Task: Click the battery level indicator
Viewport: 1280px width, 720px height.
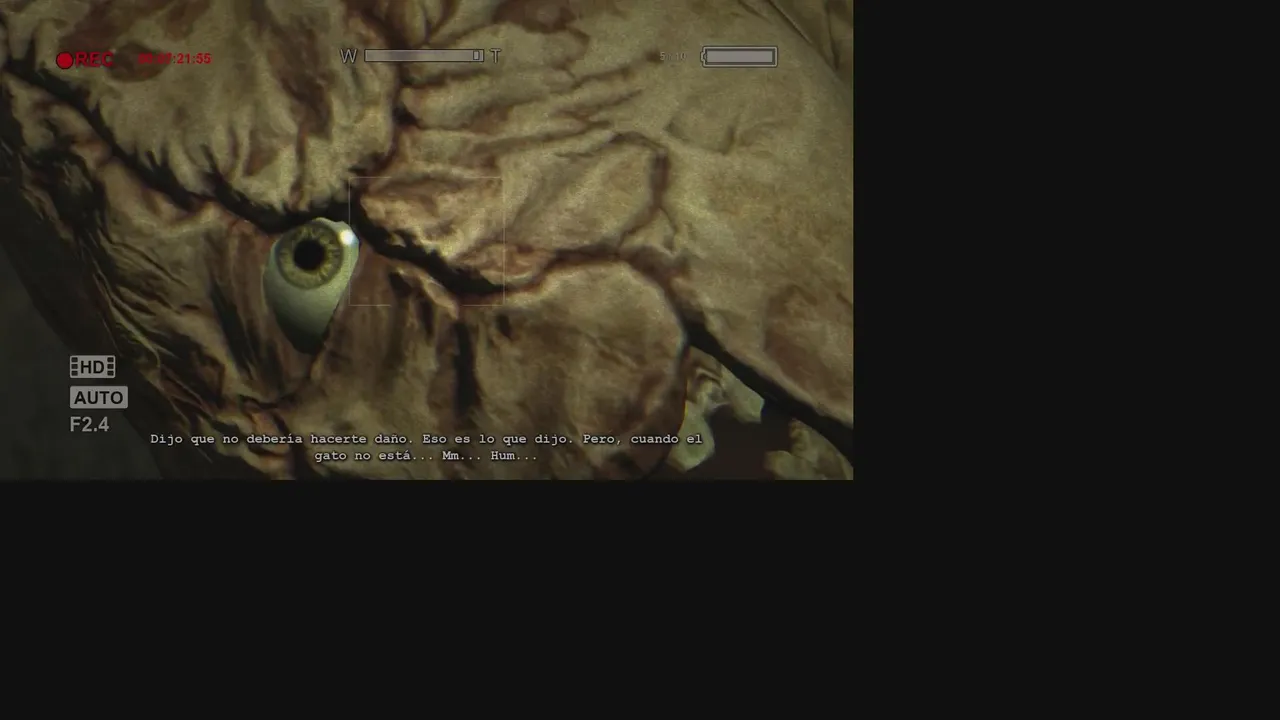Action: point(739,57)
